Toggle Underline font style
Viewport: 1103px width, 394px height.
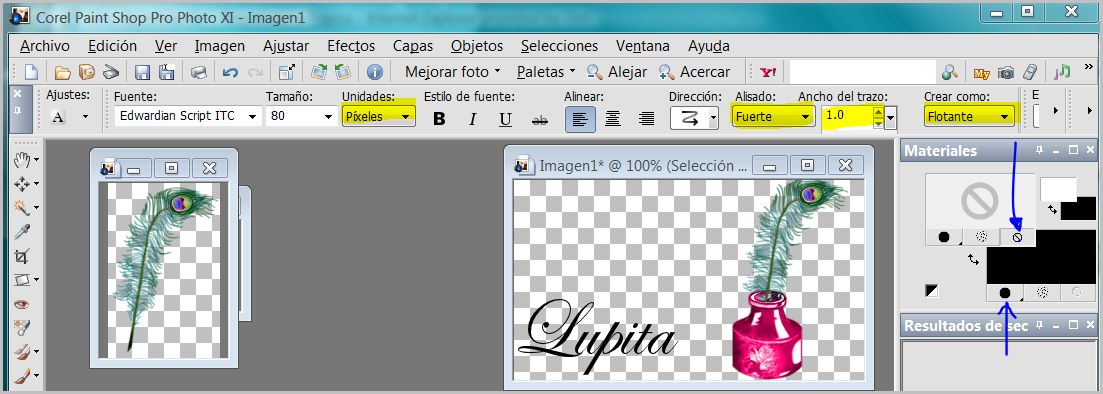(x=505, y=119)
